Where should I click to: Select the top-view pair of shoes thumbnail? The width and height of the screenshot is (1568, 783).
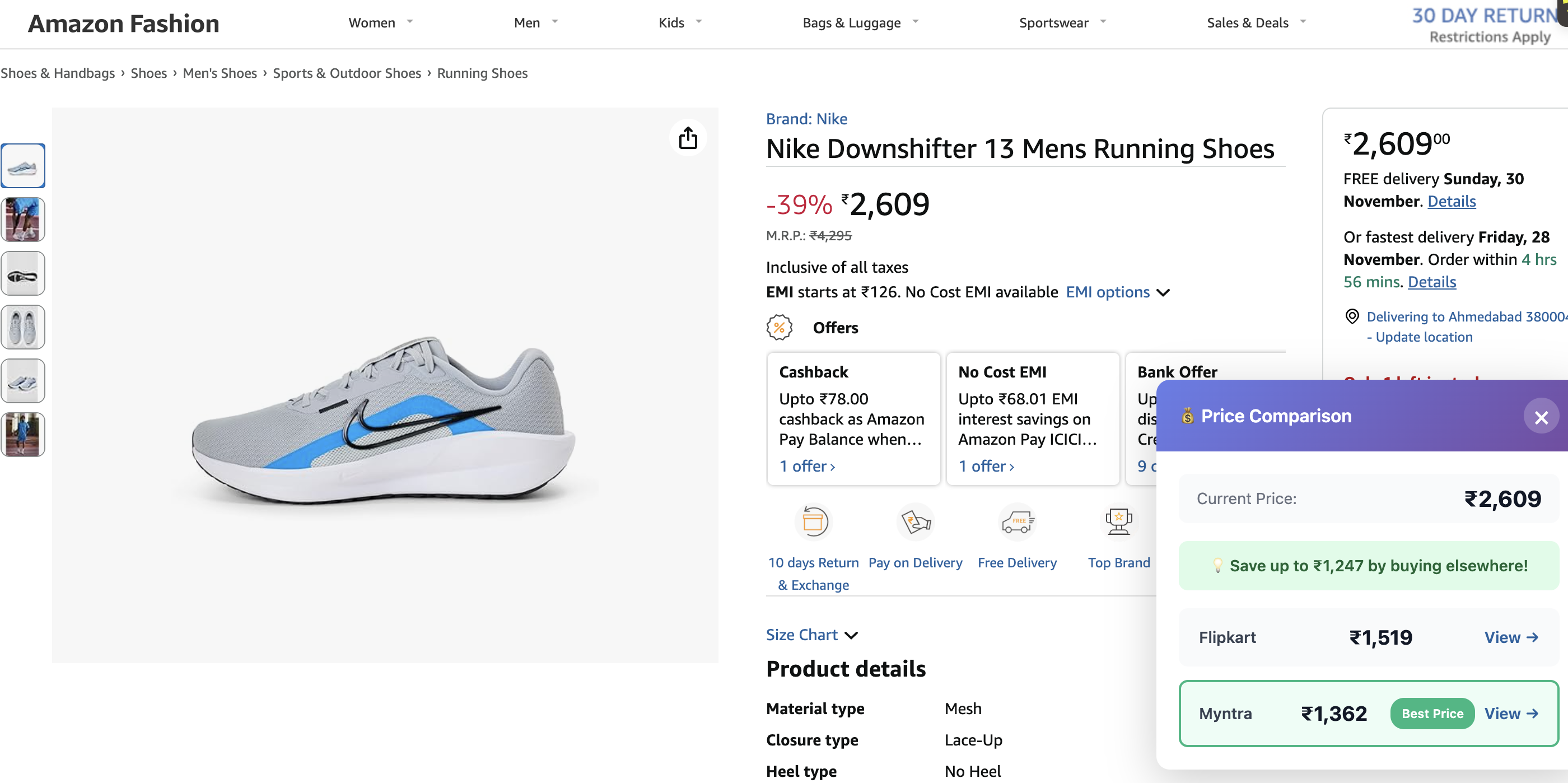point(23,328)
